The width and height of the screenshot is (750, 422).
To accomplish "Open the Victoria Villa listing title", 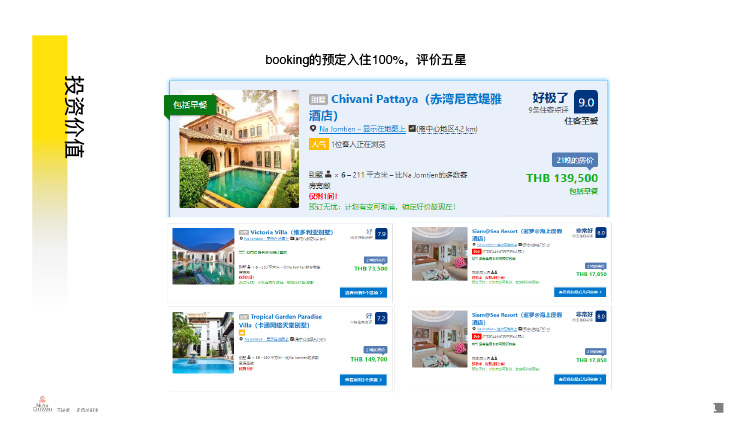I will 291,232.
